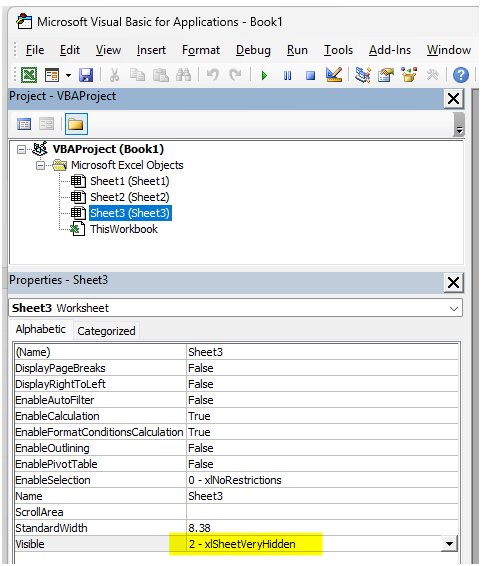Screen dimensions: 481x566
Task: Click the EnableAutoFilter property row
Action: coord(236,400)
